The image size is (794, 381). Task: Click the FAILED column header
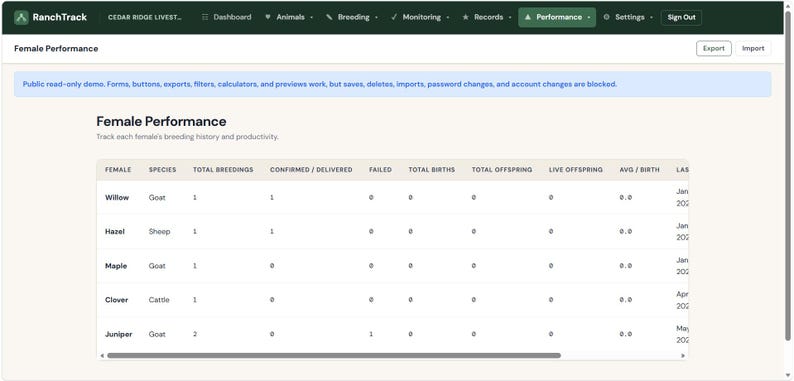380,170
